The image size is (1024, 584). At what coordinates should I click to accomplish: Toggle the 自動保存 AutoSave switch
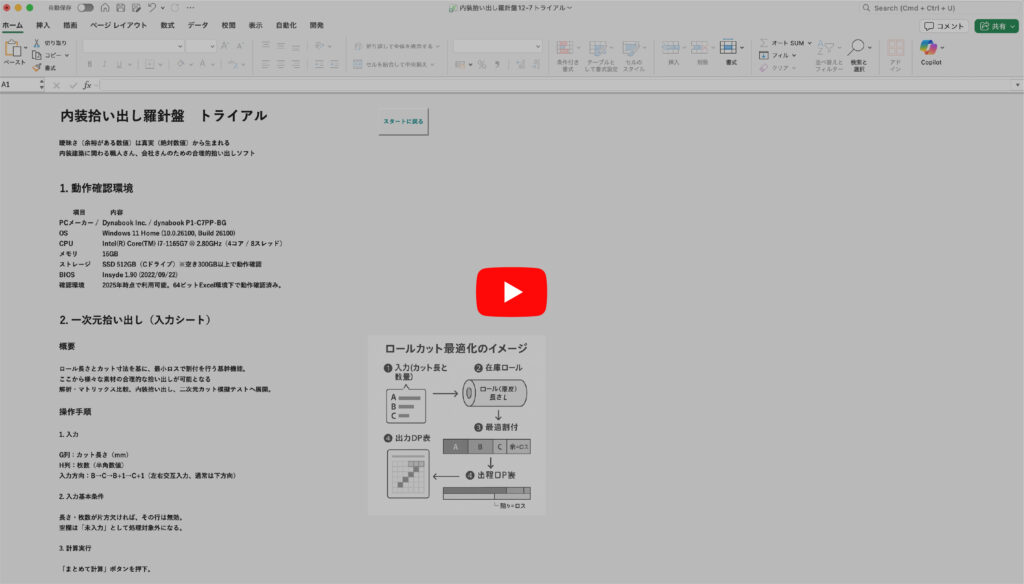pos(85,8)
